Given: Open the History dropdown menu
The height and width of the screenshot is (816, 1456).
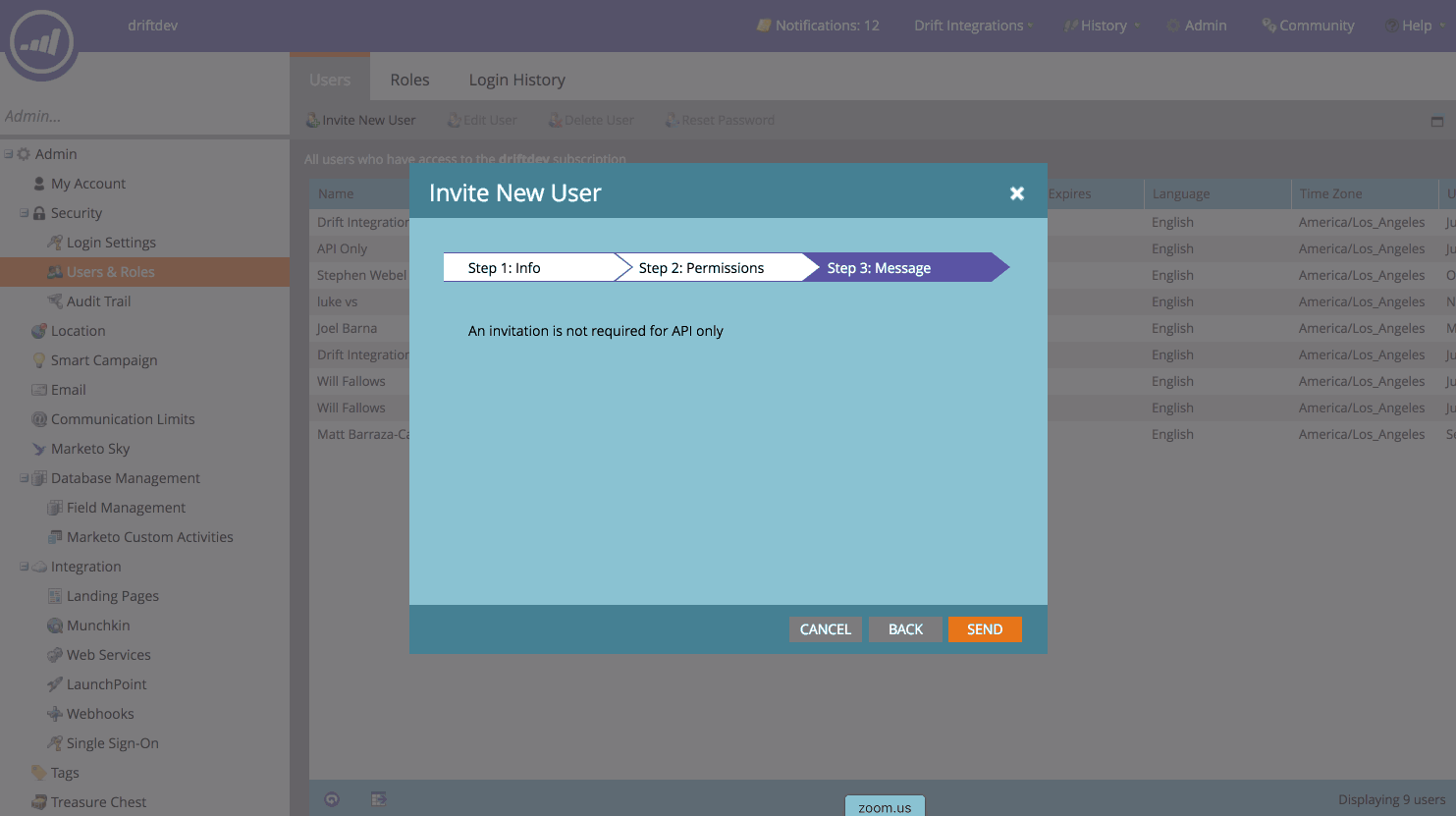Looking at the screenshot, I should click(x=1103, y=26).
